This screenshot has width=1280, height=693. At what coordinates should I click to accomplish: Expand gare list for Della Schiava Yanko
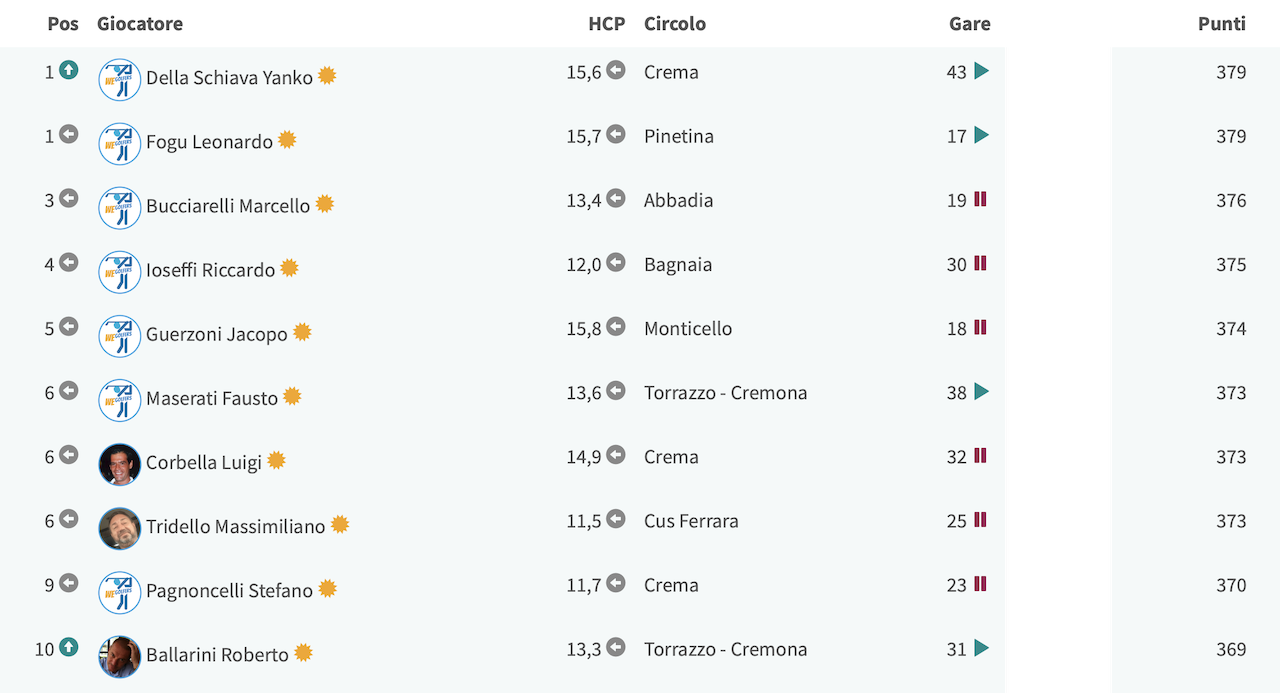coord(981,71)
